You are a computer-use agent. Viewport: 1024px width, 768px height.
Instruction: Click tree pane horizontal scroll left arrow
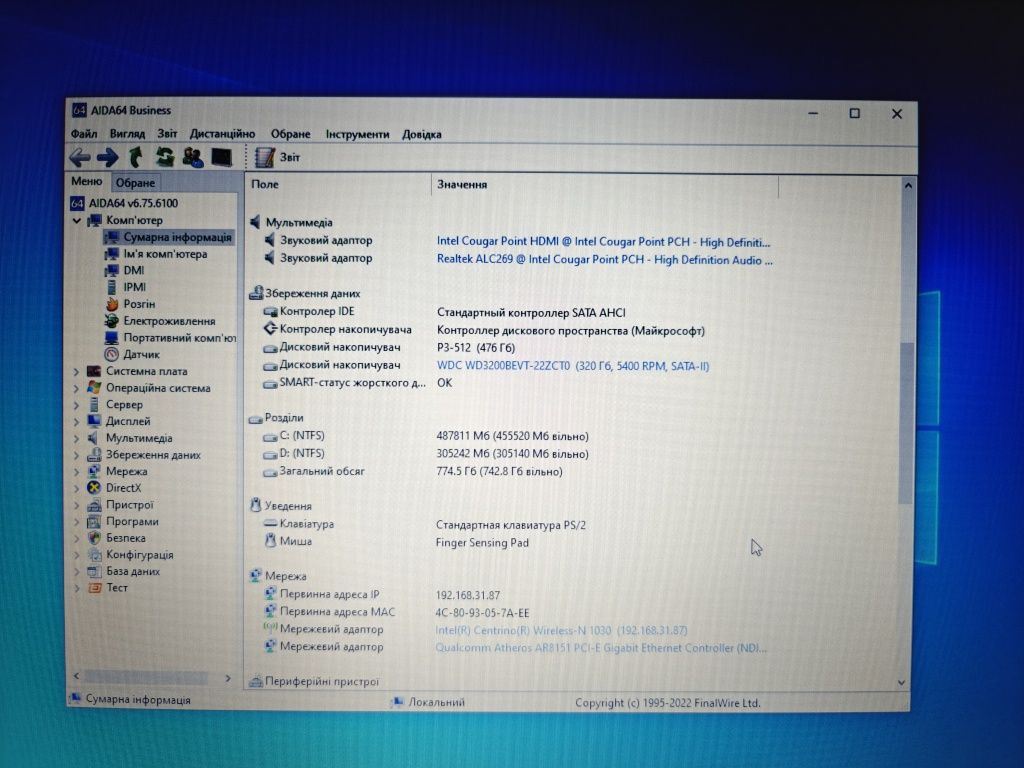(x=76, y=676)
